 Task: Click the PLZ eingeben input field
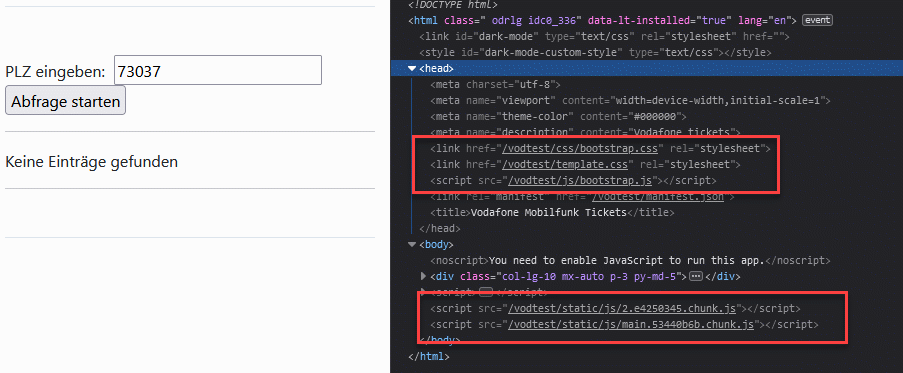point(218,70)
